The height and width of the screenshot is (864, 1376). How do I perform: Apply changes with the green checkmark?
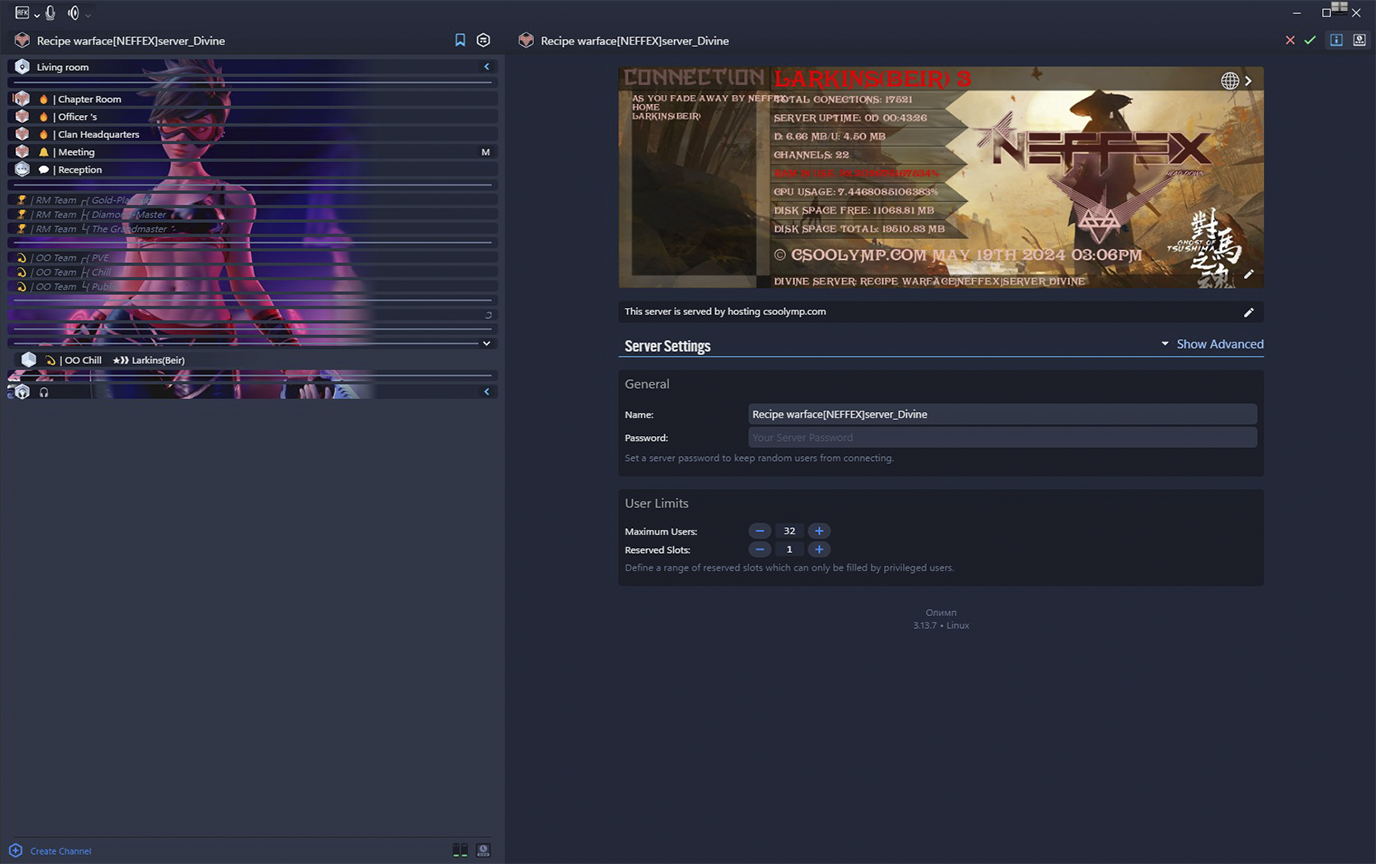1310,40
